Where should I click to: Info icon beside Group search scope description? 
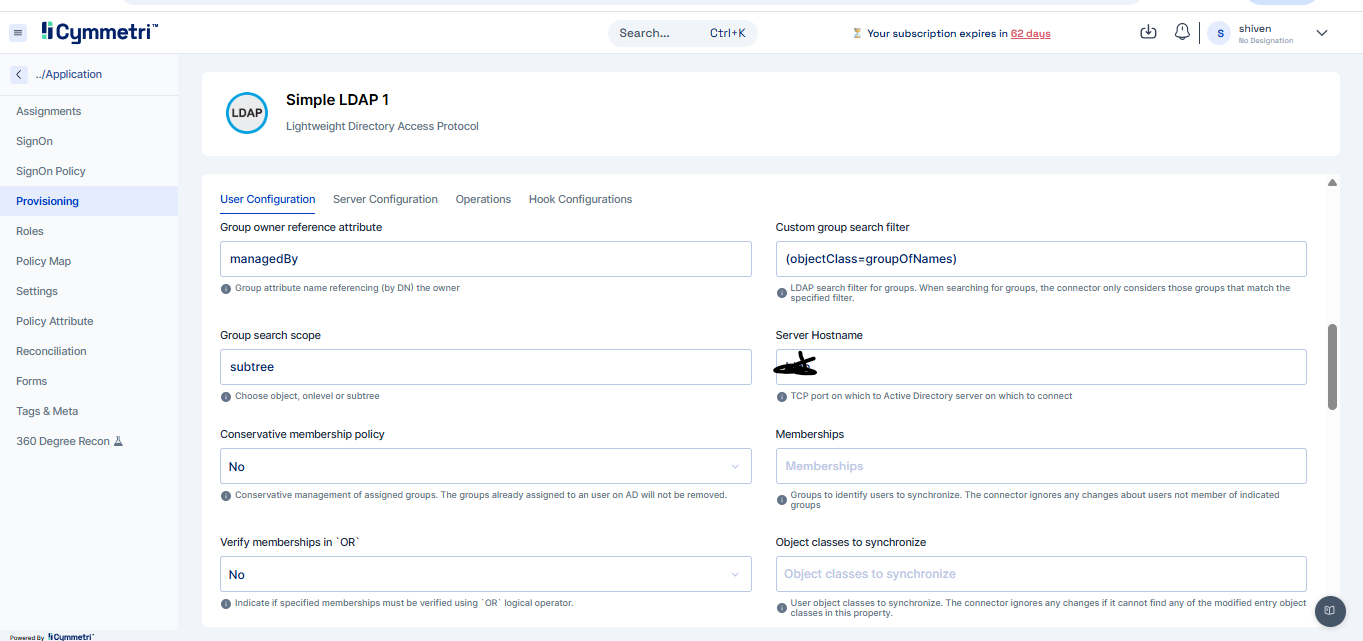coord(225,396)
